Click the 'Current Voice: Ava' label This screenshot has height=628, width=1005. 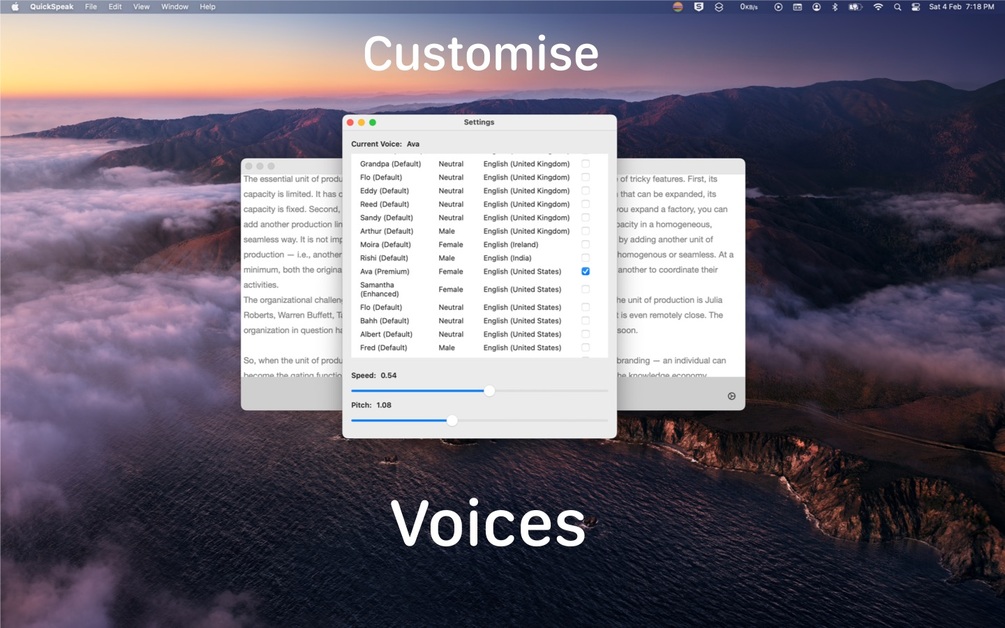[x=385, y=144]
